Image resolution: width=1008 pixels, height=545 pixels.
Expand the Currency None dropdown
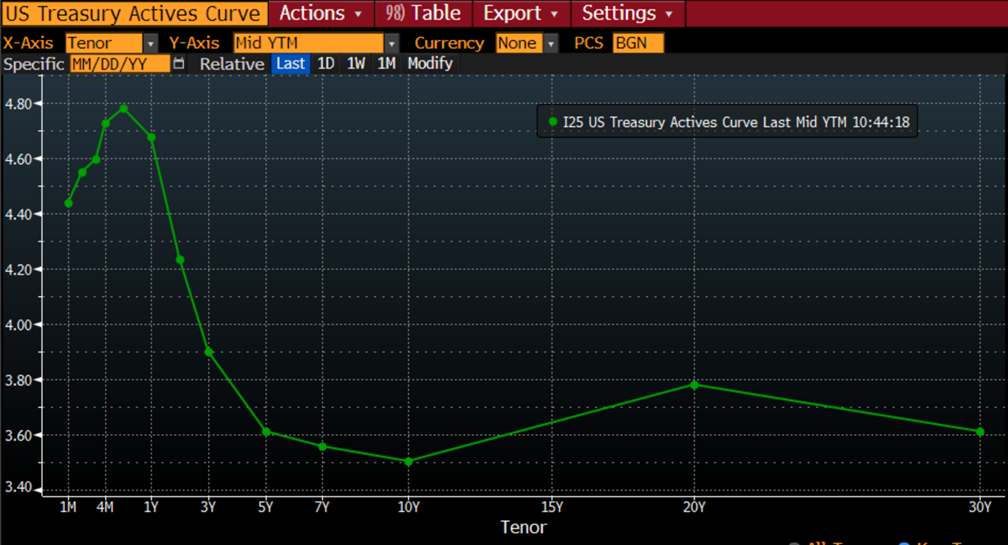[x=551, y=43]
